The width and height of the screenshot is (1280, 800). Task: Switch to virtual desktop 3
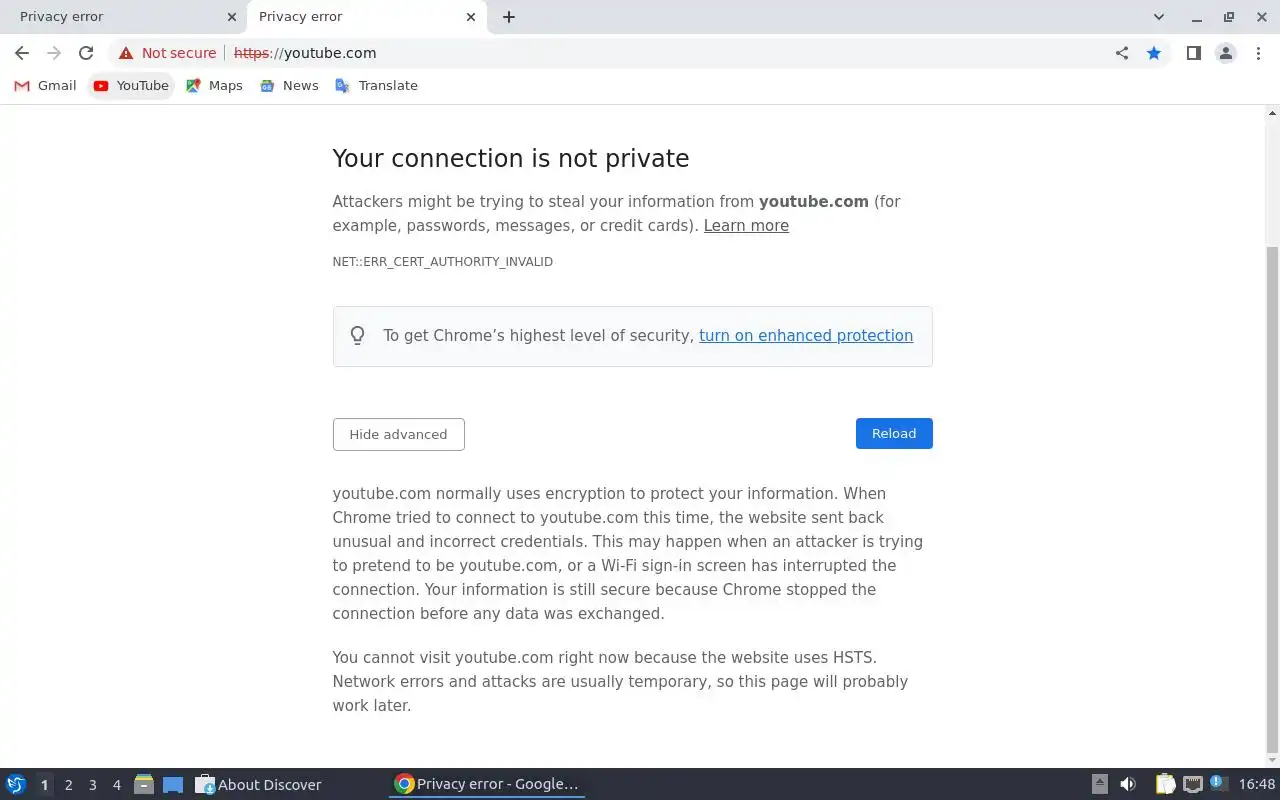coord(92,785)
